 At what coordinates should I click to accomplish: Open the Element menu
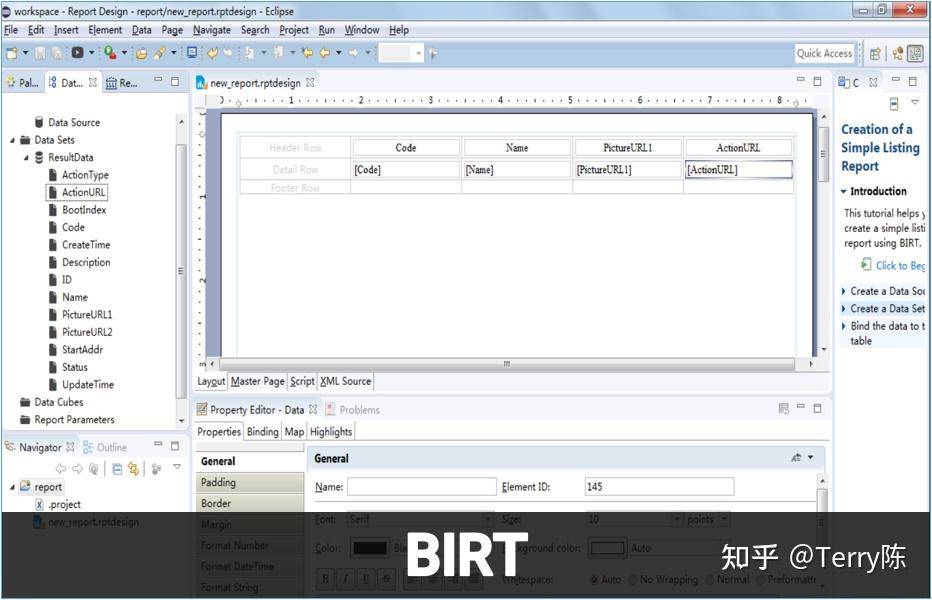click(105, 30)
